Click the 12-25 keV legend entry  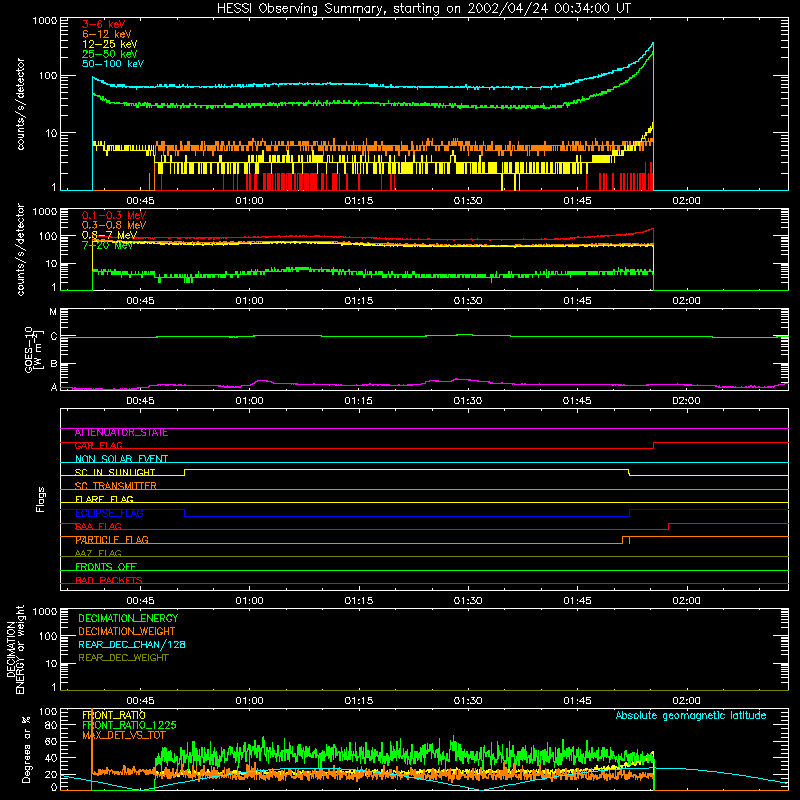point(109,44)
